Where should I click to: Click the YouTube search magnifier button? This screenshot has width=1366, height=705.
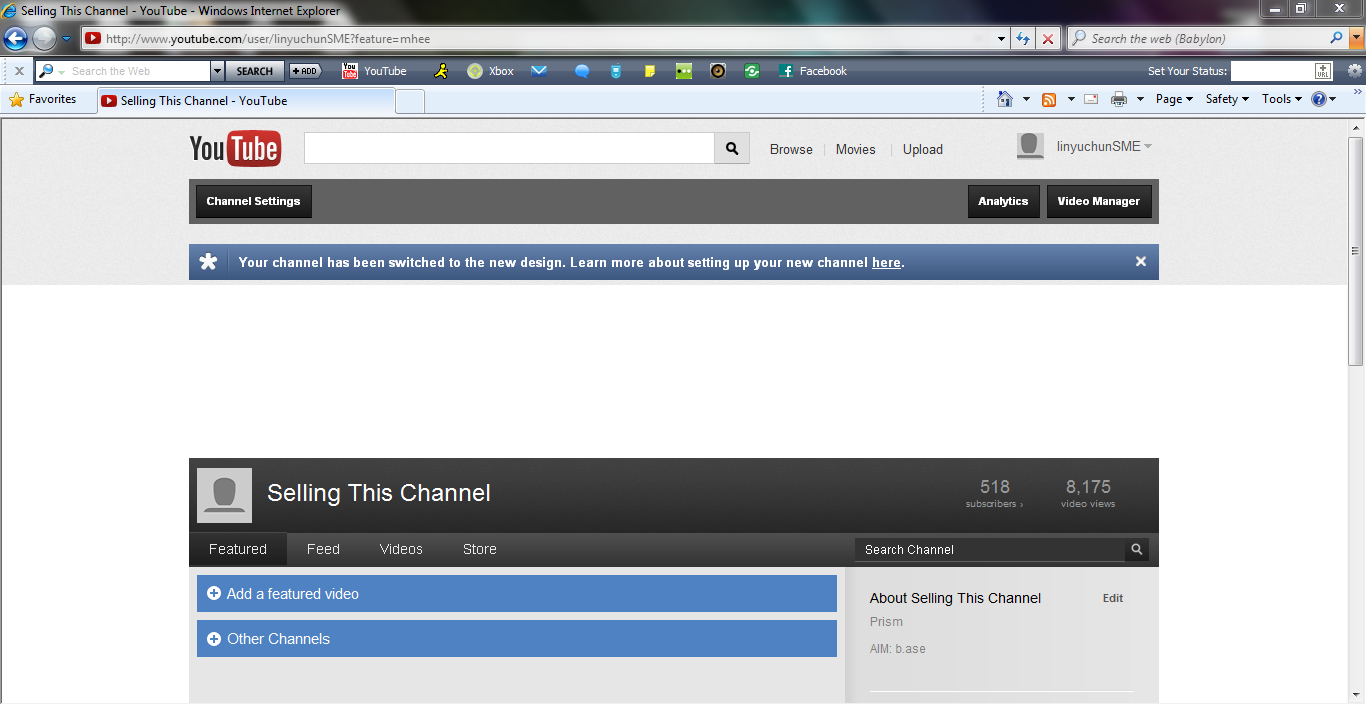(x=732, y=148)
